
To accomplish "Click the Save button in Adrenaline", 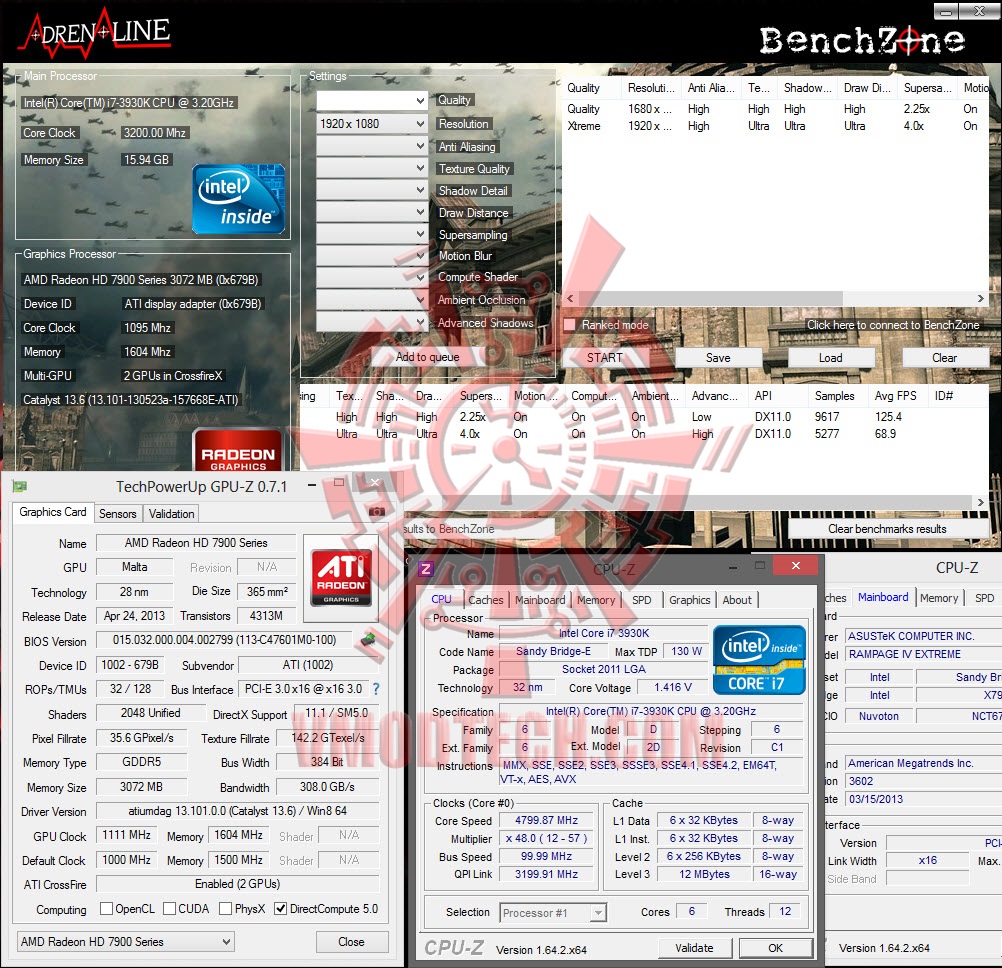I will point(718,358).
